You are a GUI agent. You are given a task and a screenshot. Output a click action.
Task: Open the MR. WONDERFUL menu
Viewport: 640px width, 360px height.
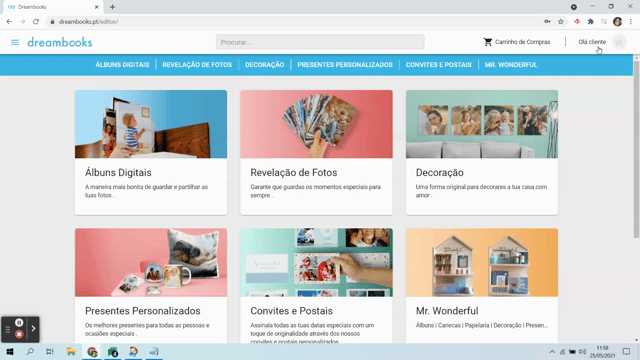pos(511,64)
